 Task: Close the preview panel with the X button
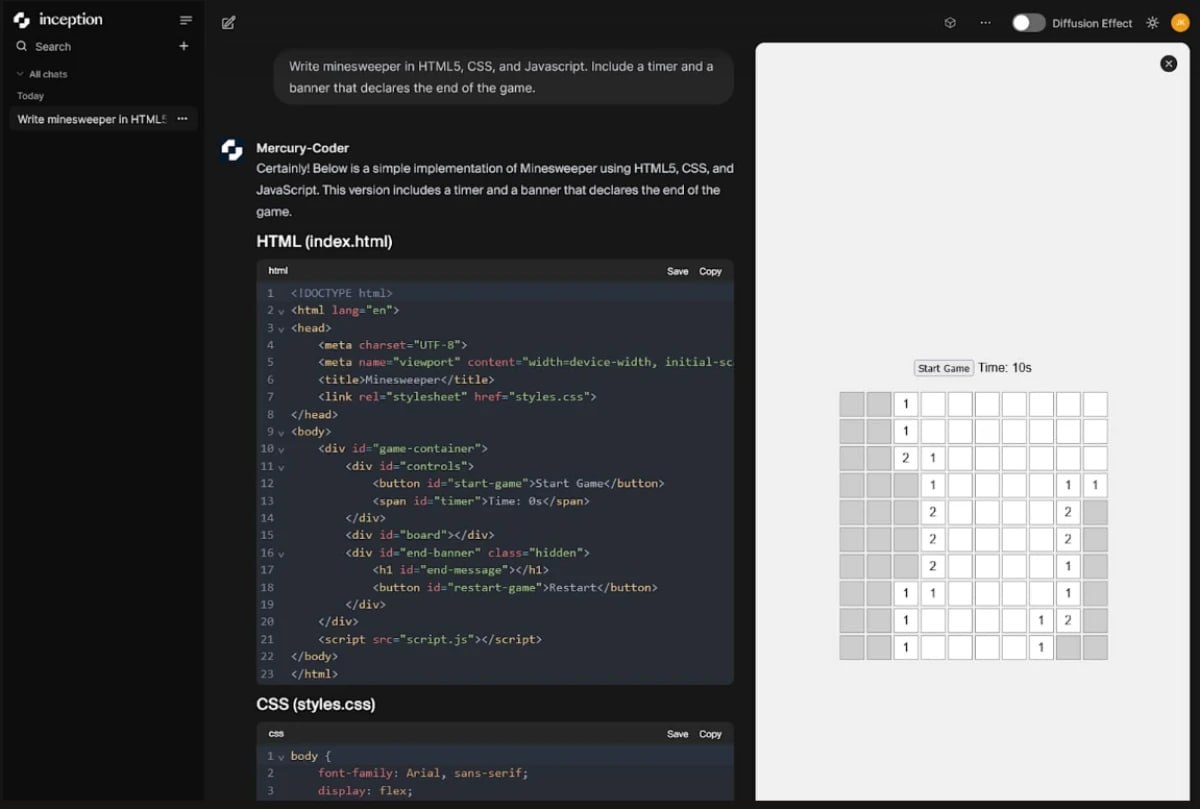(x=1168, y=63)
